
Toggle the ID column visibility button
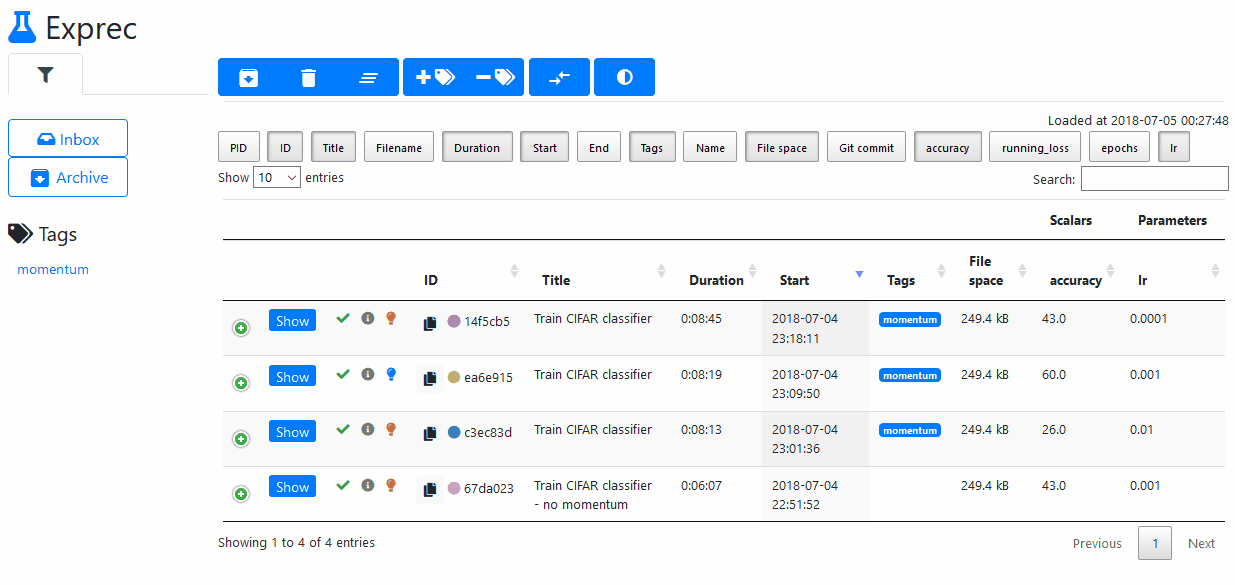(x=285, y=148)
